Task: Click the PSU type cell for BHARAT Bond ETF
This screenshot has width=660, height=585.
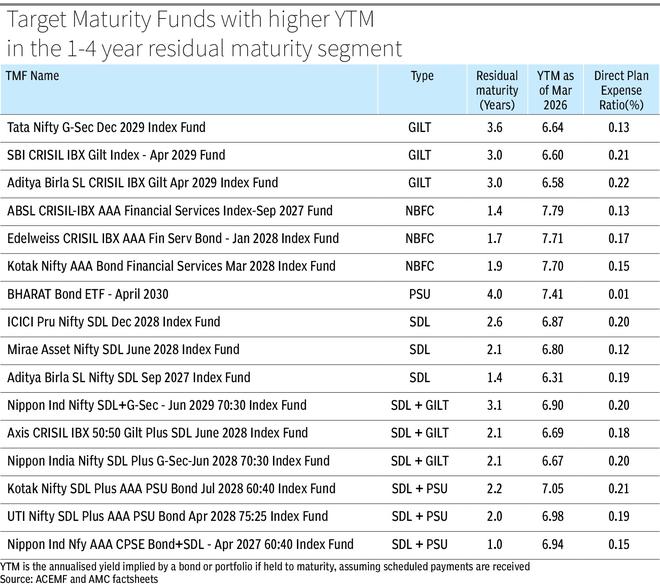Action: (421, 294)
